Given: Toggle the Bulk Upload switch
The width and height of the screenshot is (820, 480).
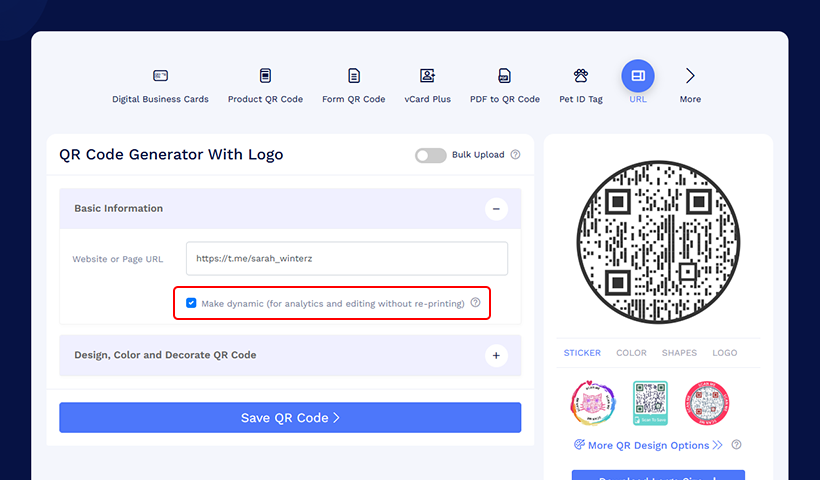Looking at the screenshot, I should tap(430, 155).
